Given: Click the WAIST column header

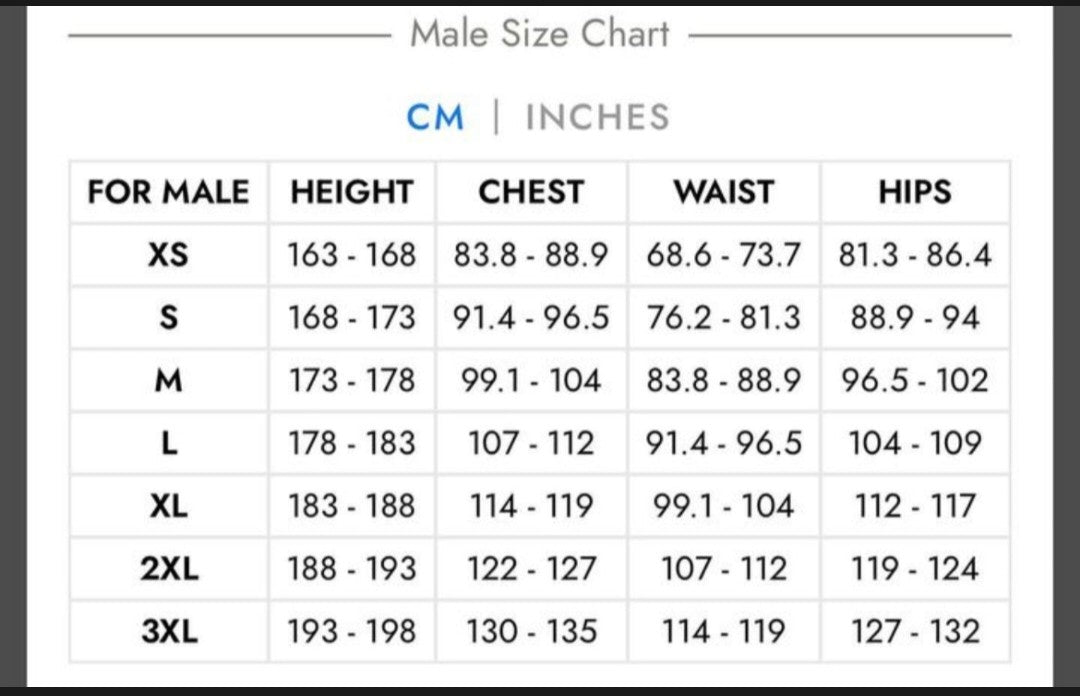Looking at the screenshot, I should (724, 192).
